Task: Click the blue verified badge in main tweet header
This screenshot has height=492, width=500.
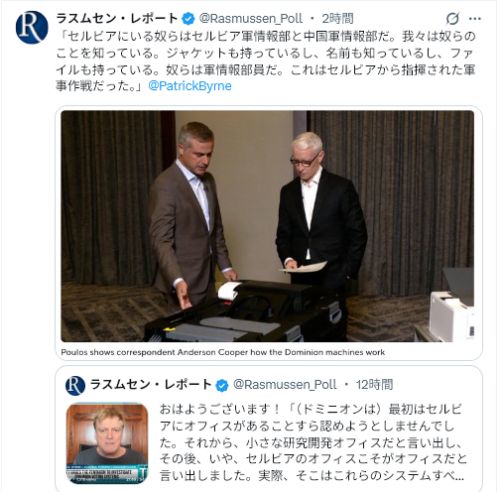Action: point(188,19)
